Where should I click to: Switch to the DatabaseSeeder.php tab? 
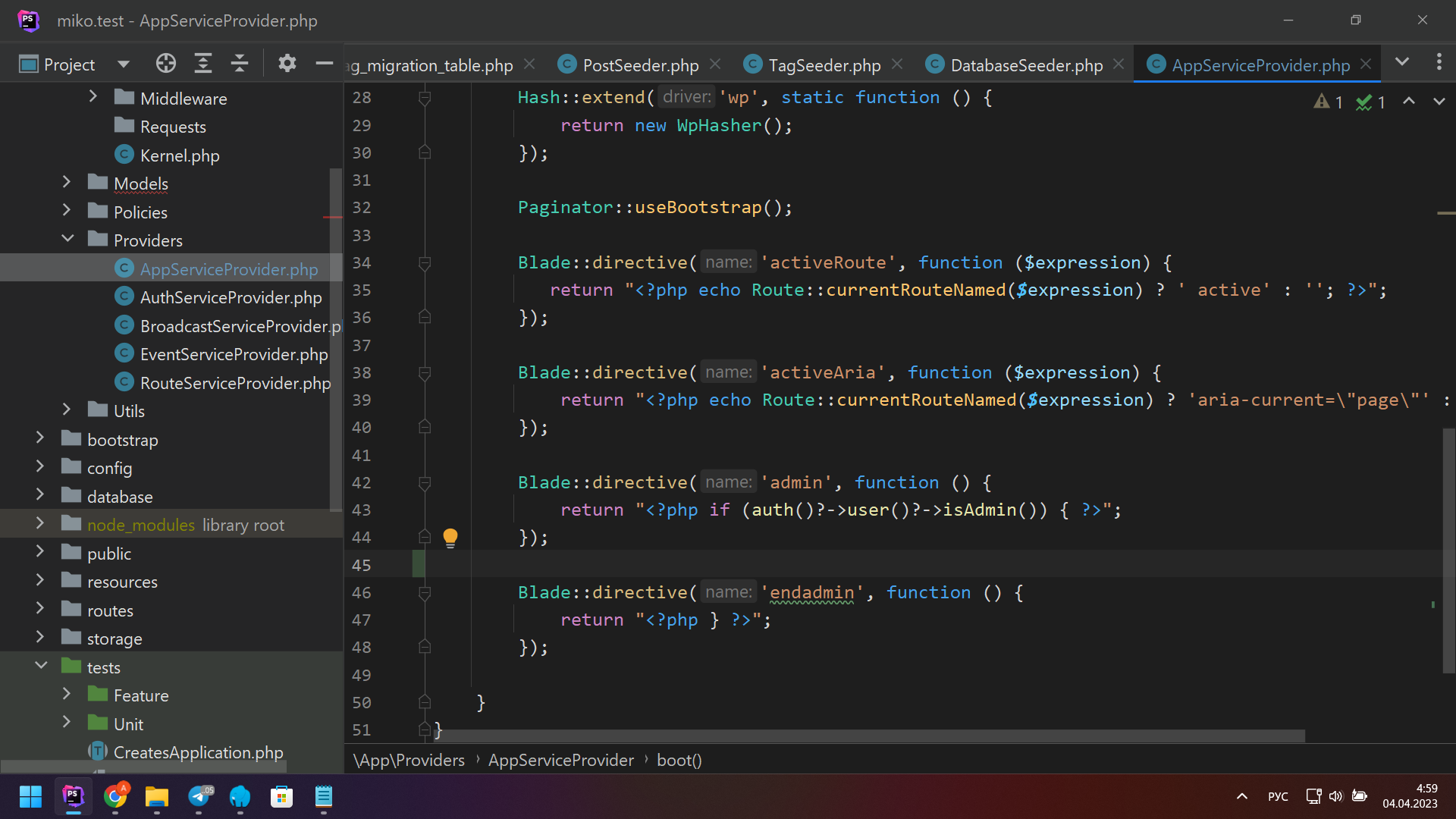pos(1025,65)
